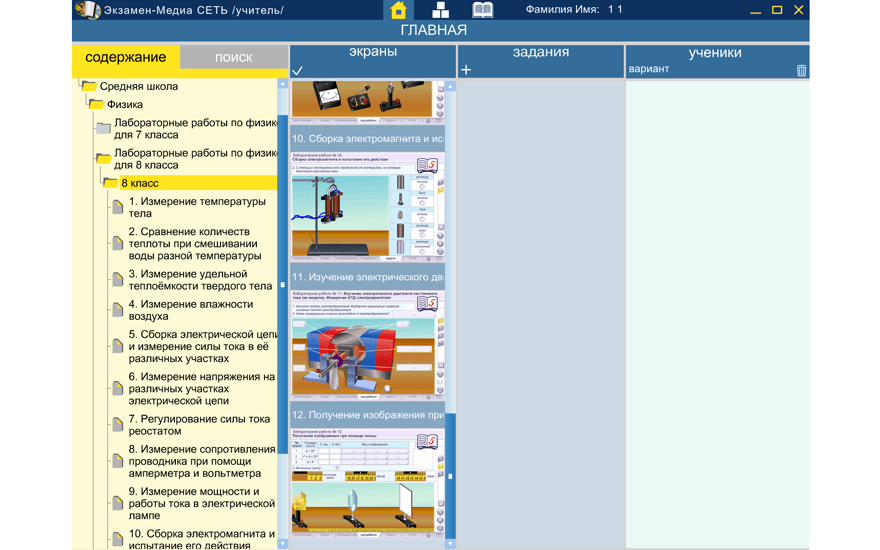The height and width of the screenshot is (550, 880).
Task: Open lab 2 Сравнение количеств теплоты
Action: click(195, 244)
